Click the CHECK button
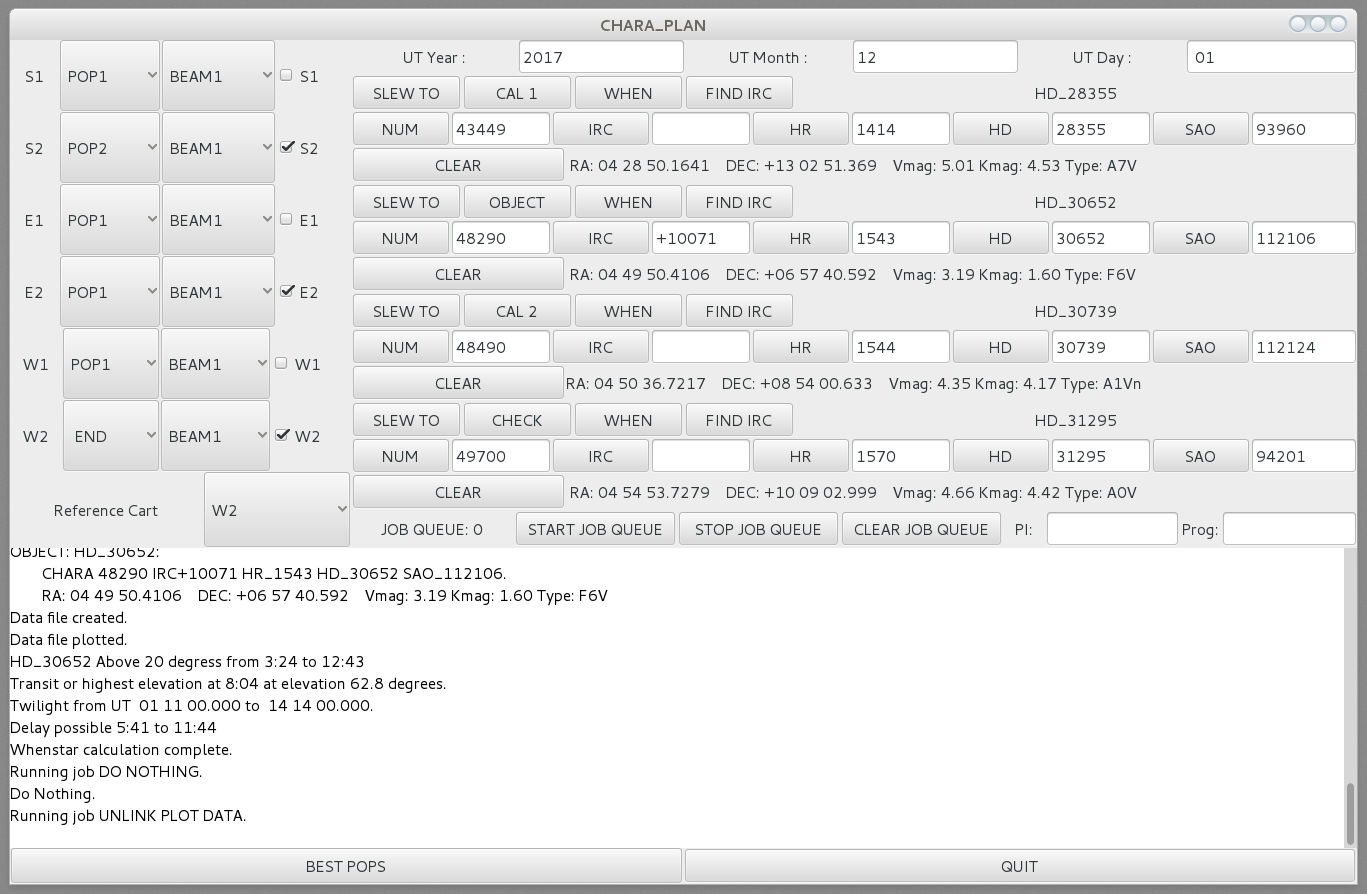This screenshot has width=1367, height=894. click(517, 420)
